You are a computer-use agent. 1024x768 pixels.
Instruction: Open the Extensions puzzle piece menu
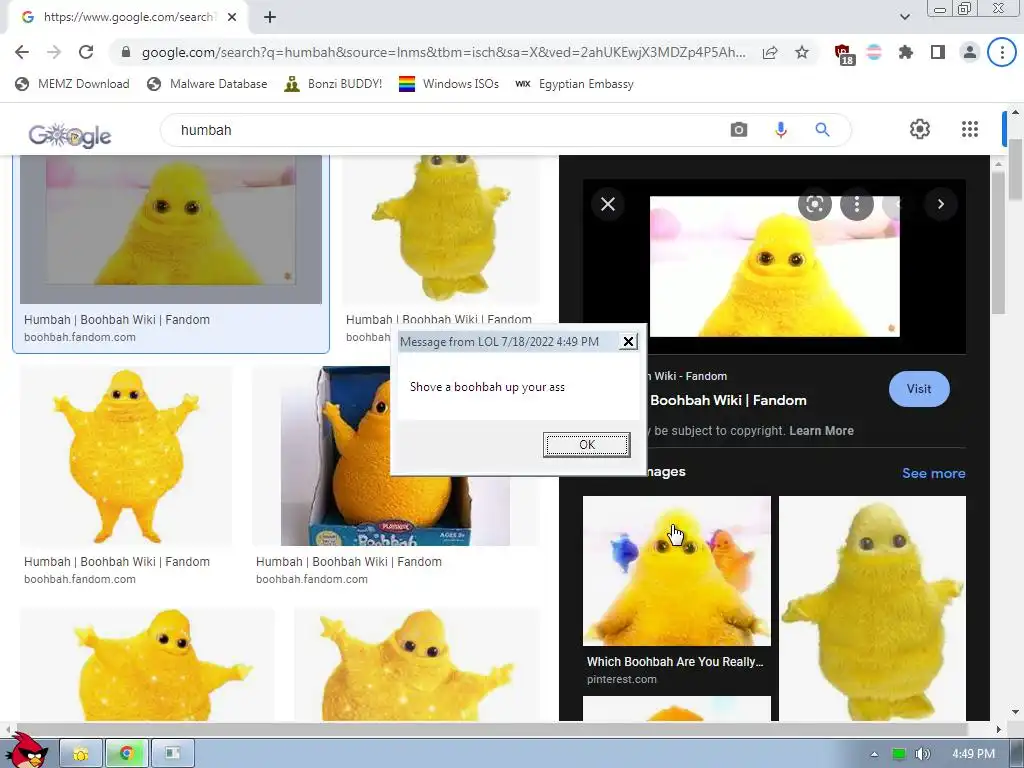tap(905, 52)
